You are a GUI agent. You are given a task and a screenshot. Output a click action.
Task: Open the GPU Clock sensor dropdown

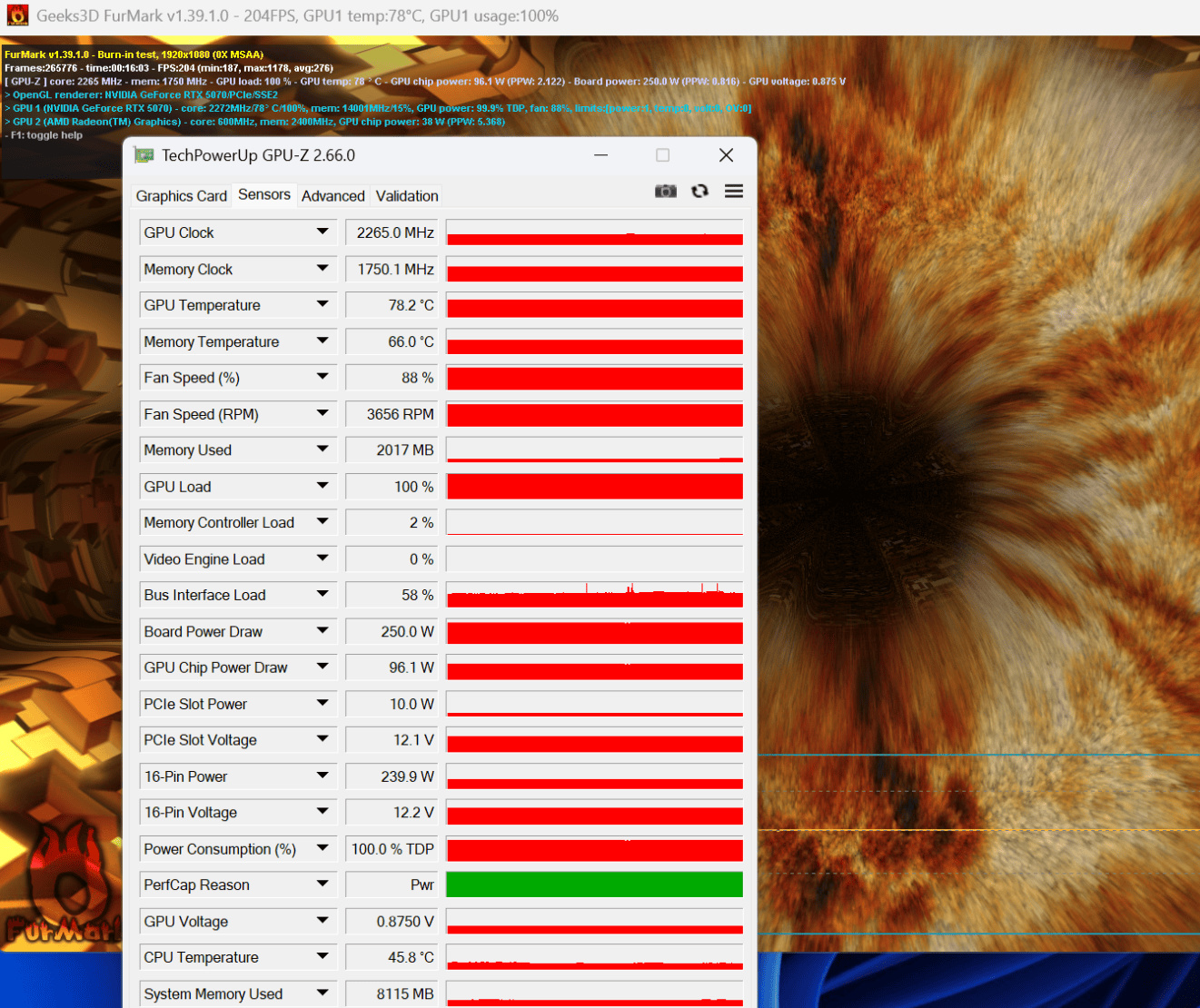tap(322, 232)
